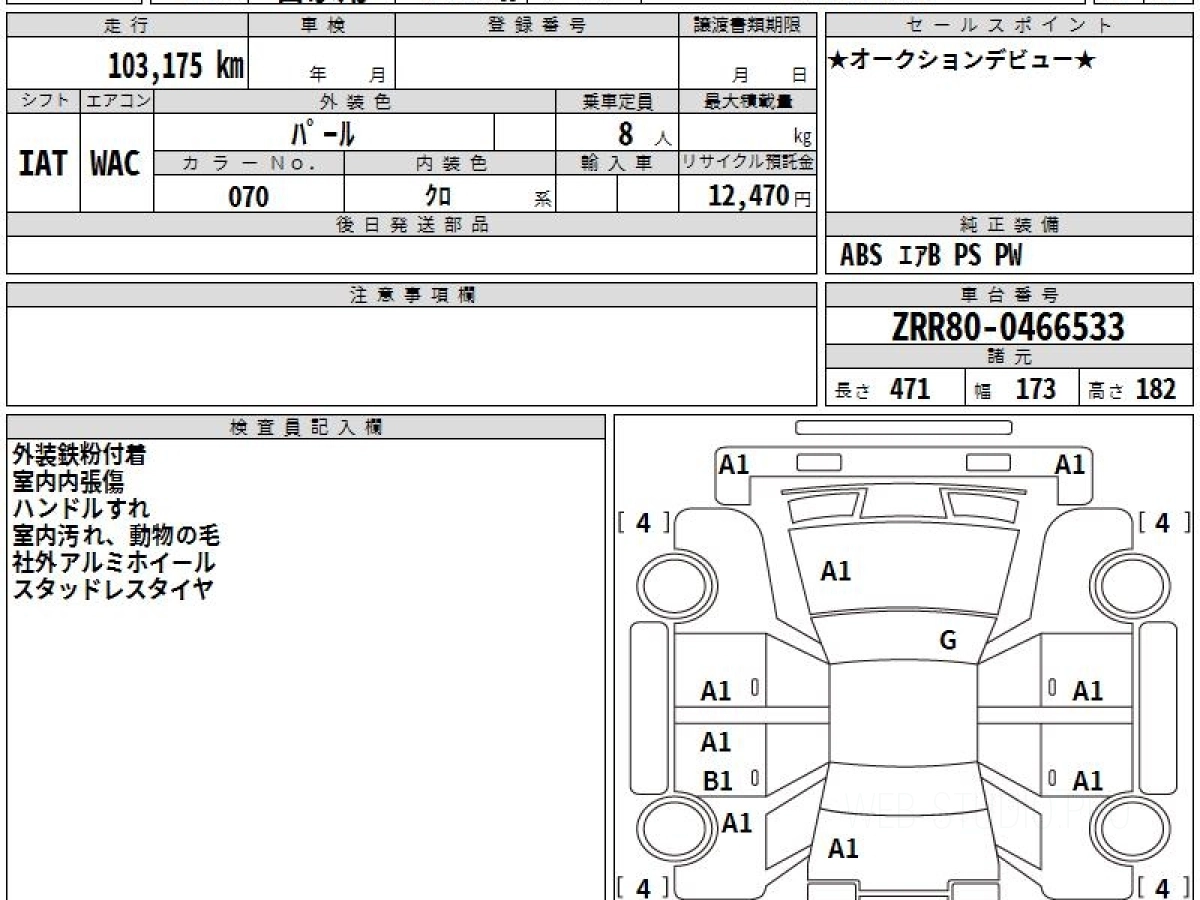Click the リサイクル預託金 header cell

(x=748, y=164)
